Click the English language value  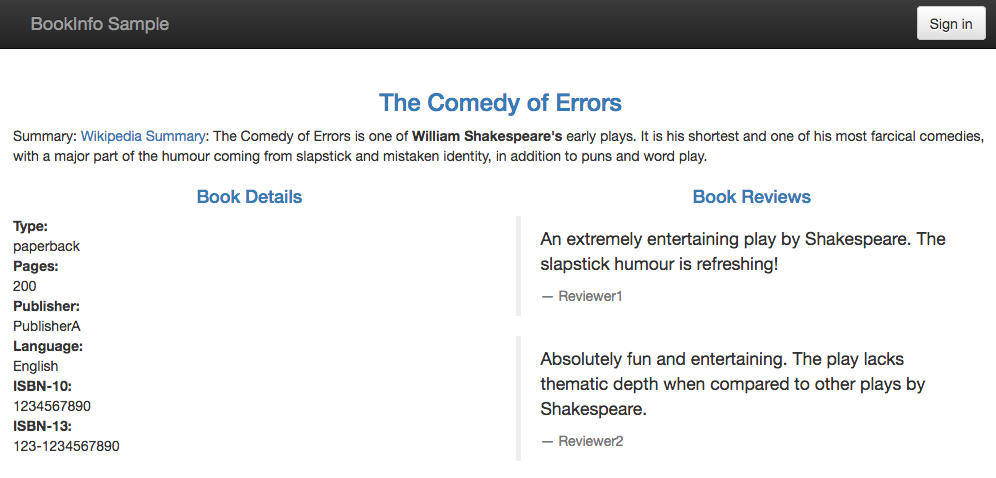point(36,366)
